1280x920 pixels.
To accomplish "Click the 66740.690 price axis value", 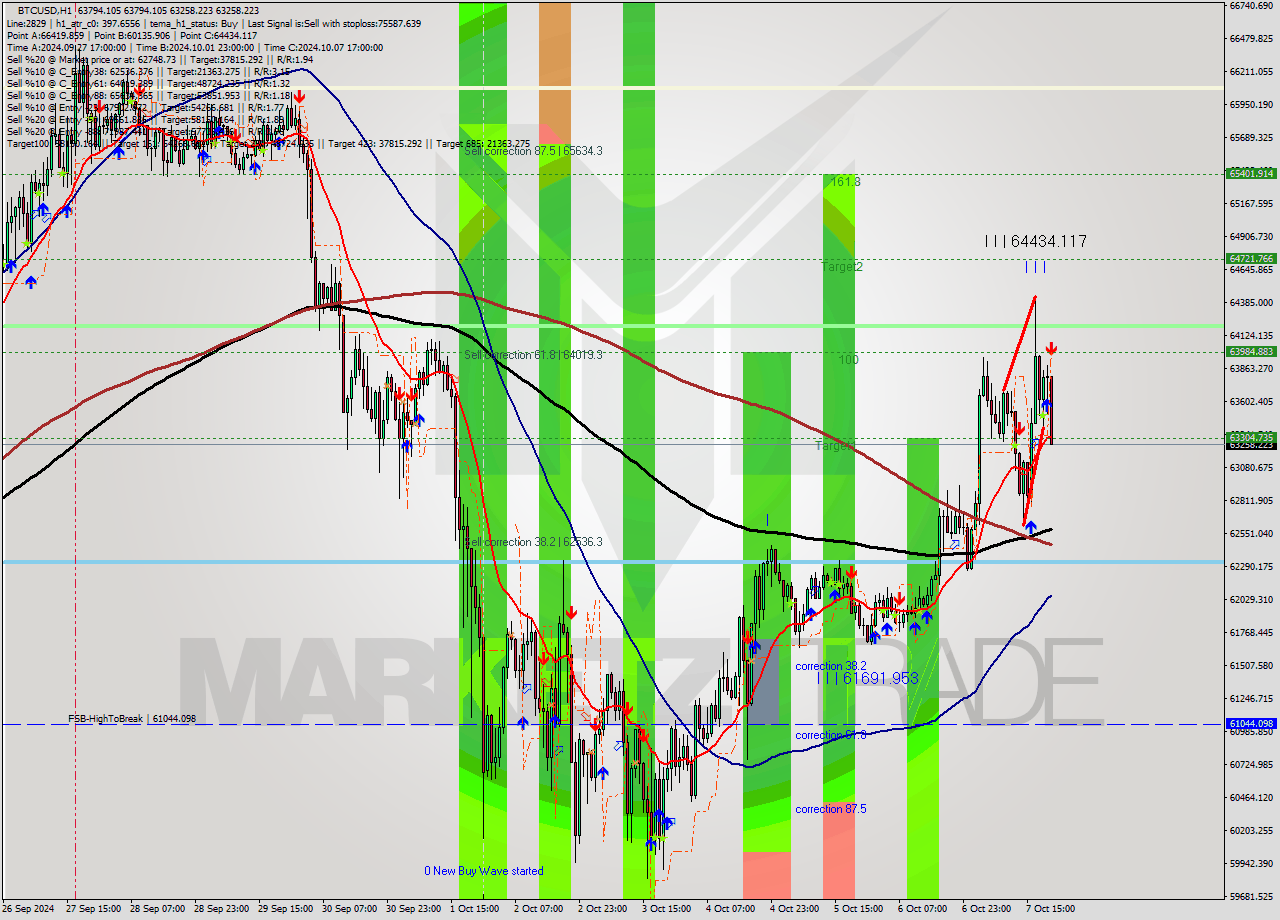I will 1250,6.
